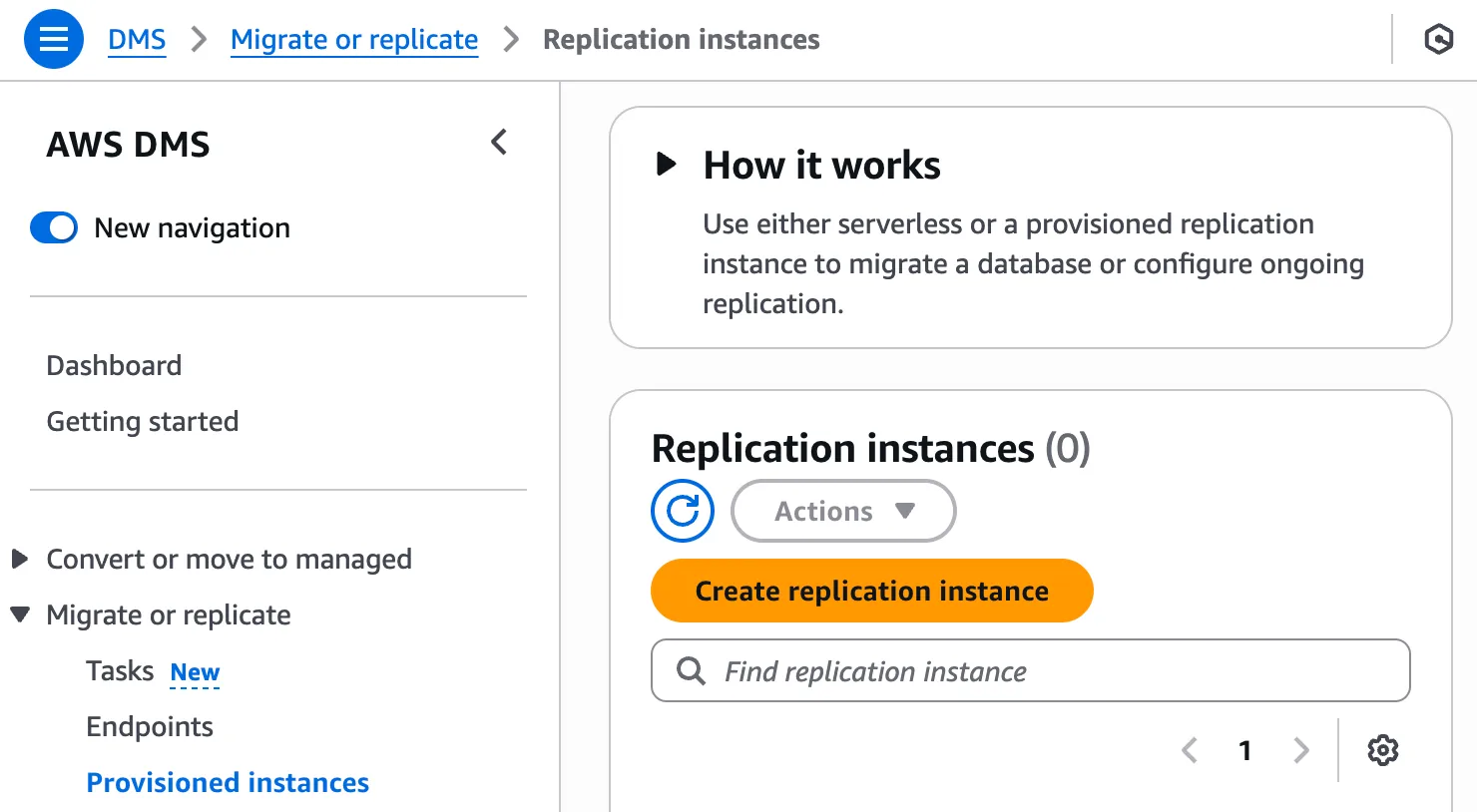Collapse the AWS DMS side panel
The image size is (1477, 812).
[499, 143]
